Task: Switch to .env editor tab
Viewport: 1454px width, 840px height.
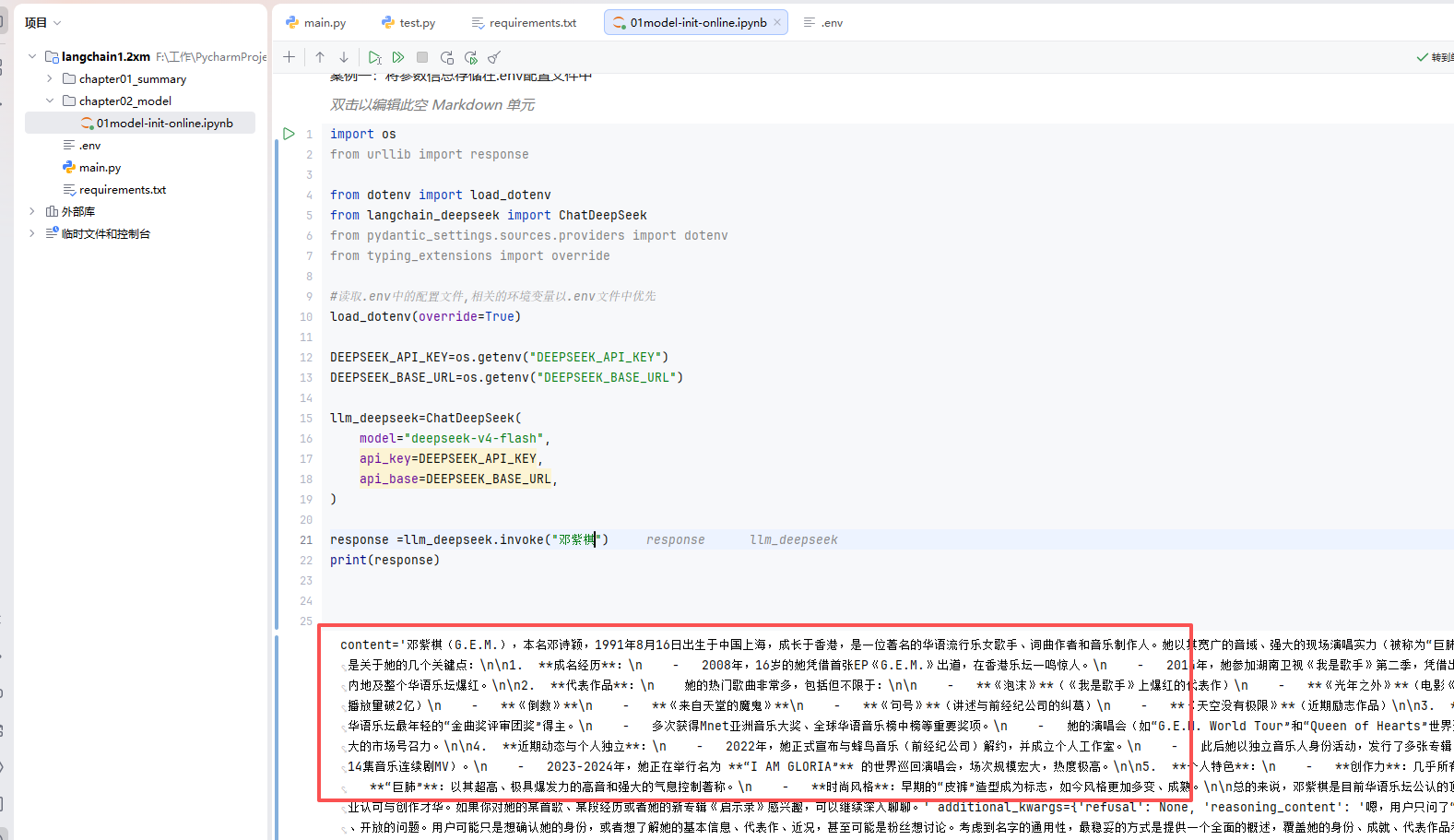Action: [823, 22]
